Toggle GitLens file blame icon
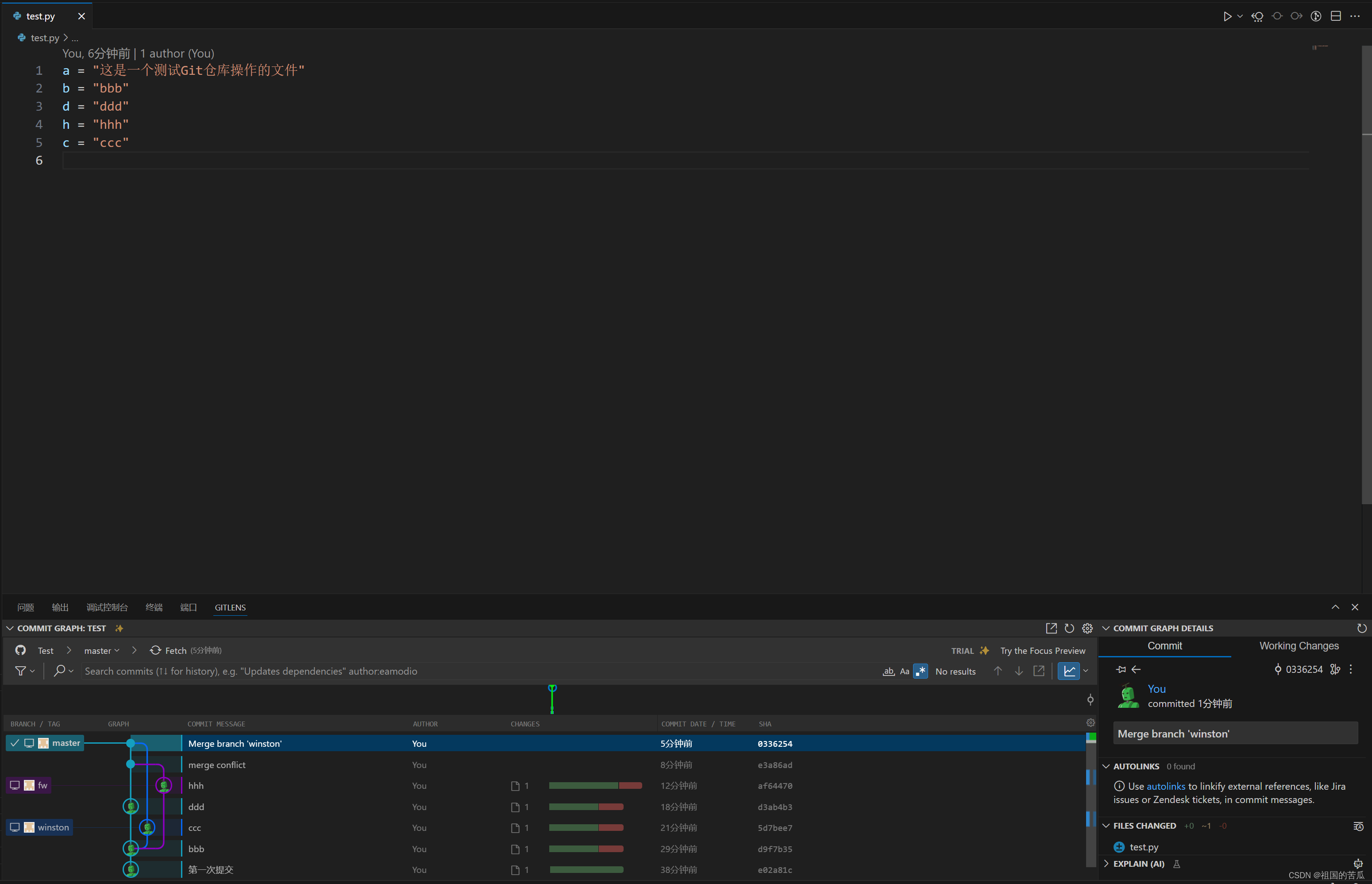 click(x=1316, y=16)
